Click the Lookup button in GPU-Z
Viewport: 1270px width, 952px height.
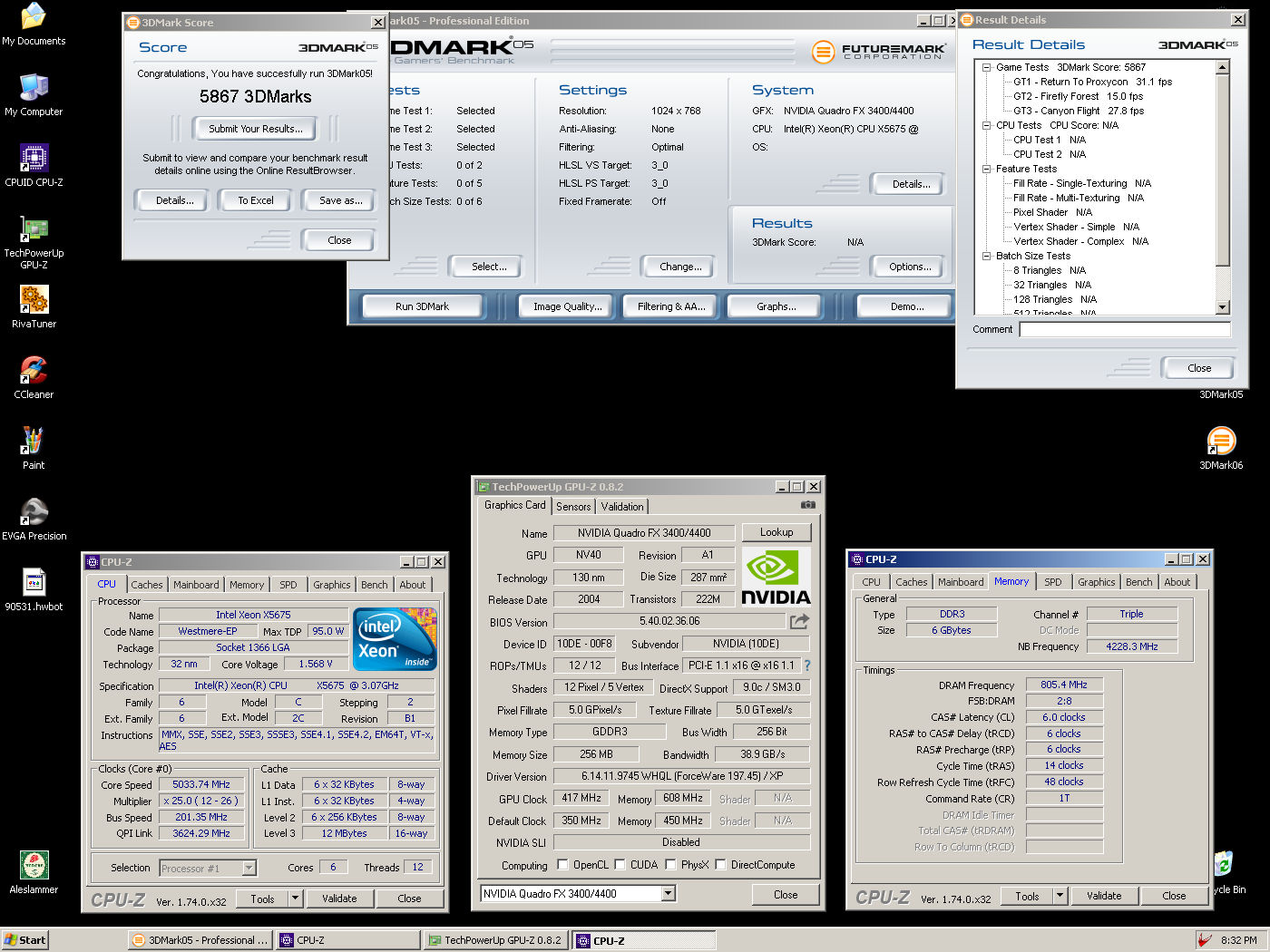(x=777, y=532)
